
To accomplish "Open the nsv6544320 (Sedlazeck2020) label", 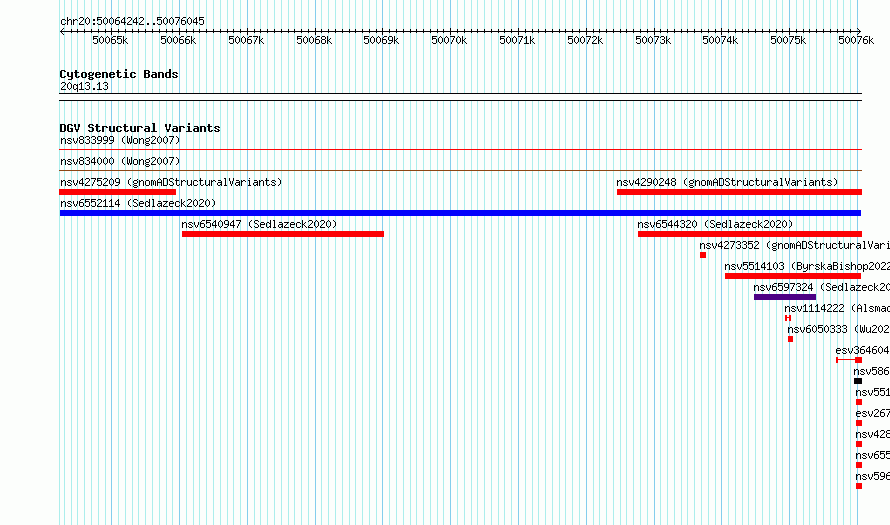I will [x=715, y=224].
